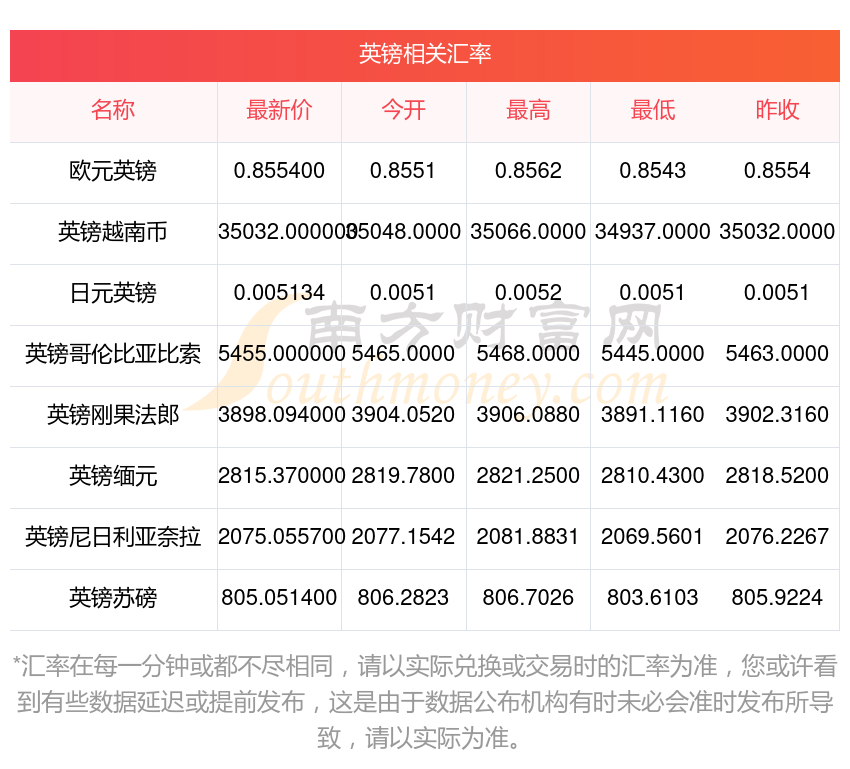Click the high value 2081.8831
The height and width of the screenshot is (769, 850).
pos(528,537)
